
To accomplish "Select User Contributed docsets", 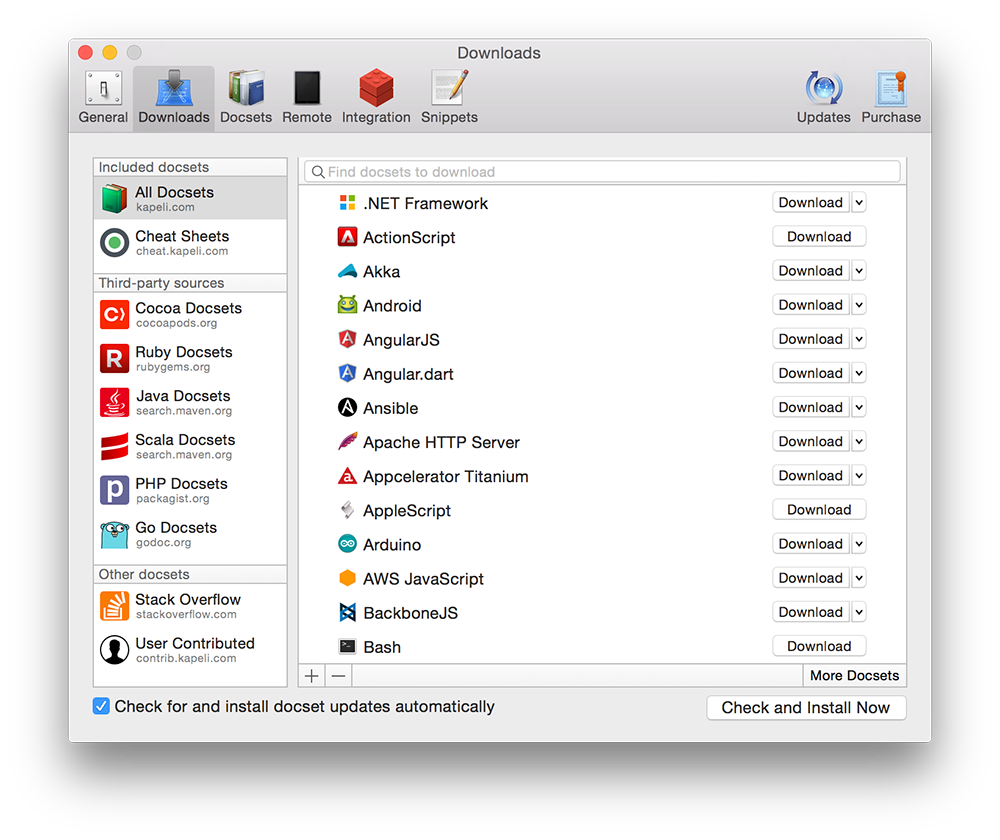I will pos(190,650).
